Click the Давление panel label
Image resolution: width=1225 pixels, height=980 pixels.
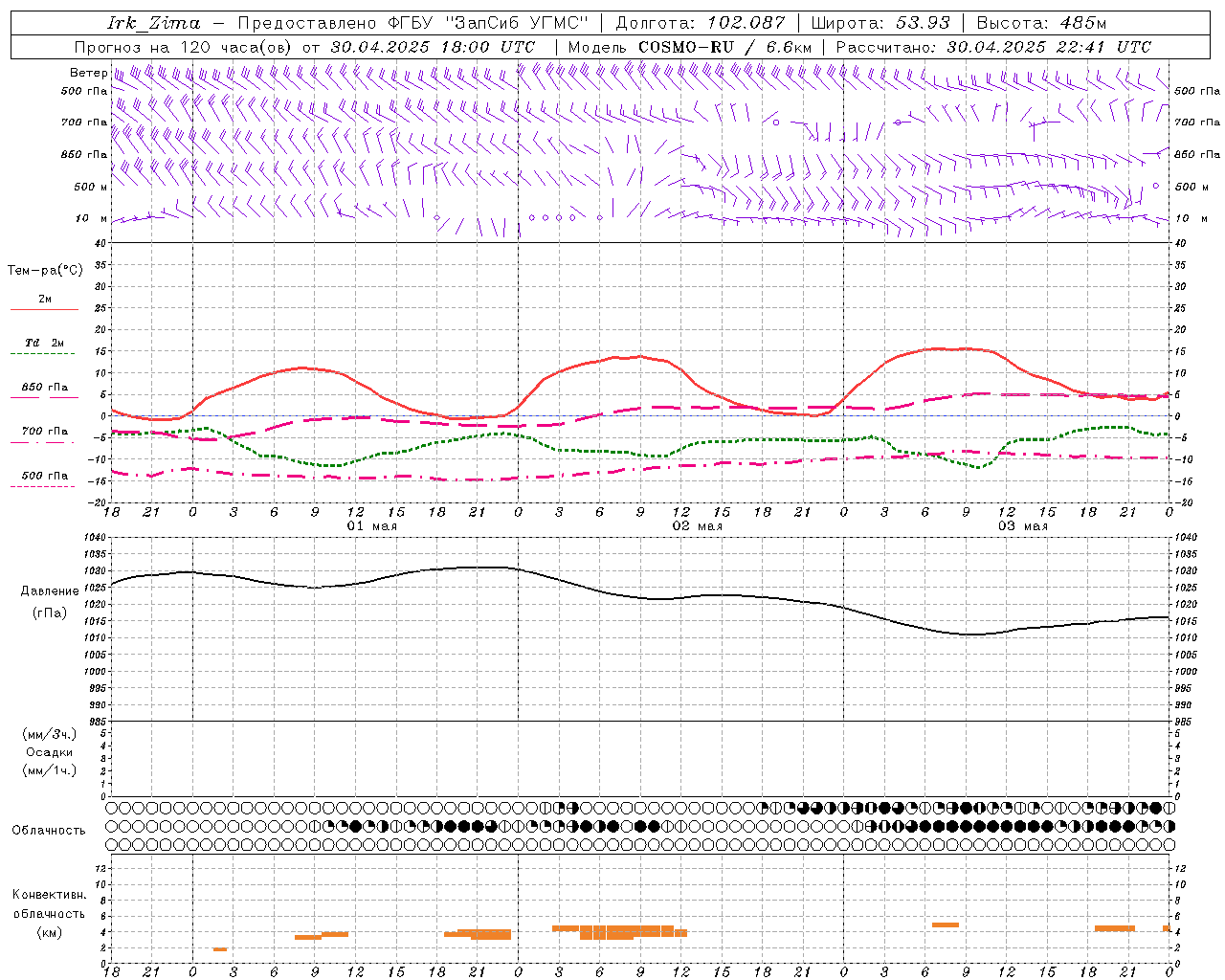[50, 591]
